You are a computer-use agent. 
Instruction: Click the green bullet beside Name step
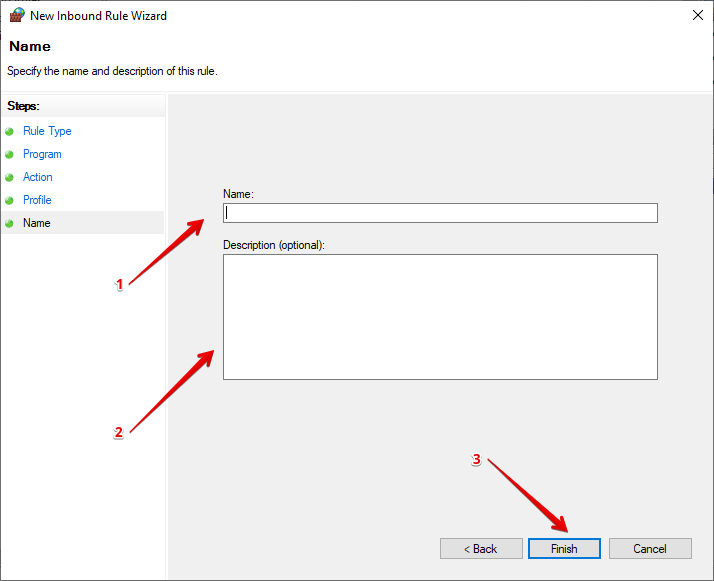(9, 224)
